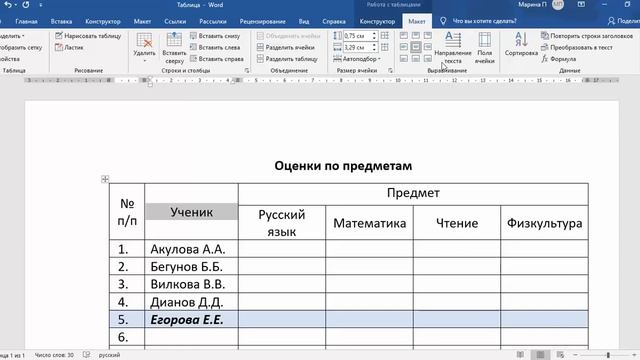Click the Share (Поделиться) button
The image size is (640, 360).
click(624, 21)
